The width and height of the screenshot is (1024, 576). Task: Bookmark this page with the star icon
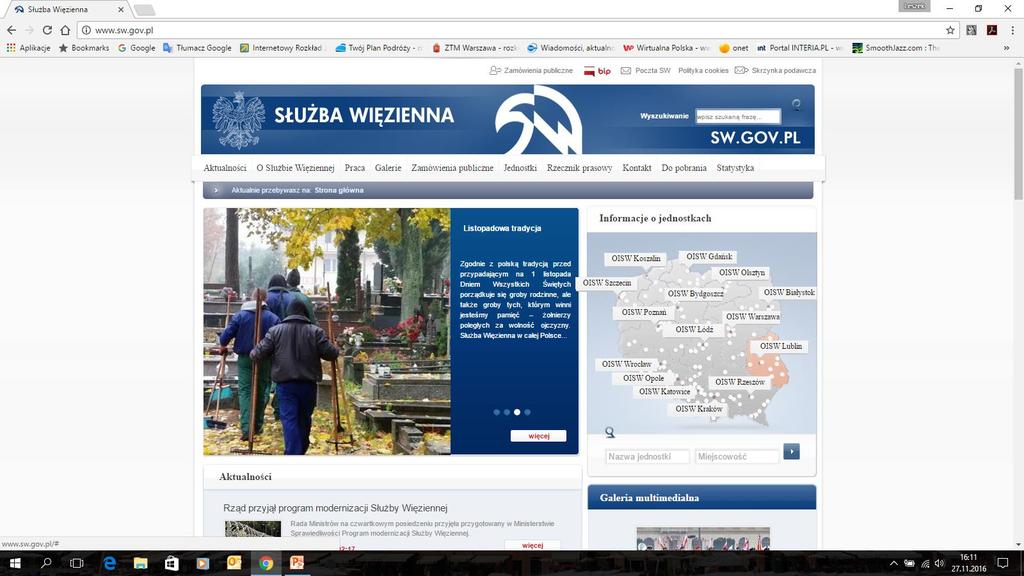click(950, 30)
